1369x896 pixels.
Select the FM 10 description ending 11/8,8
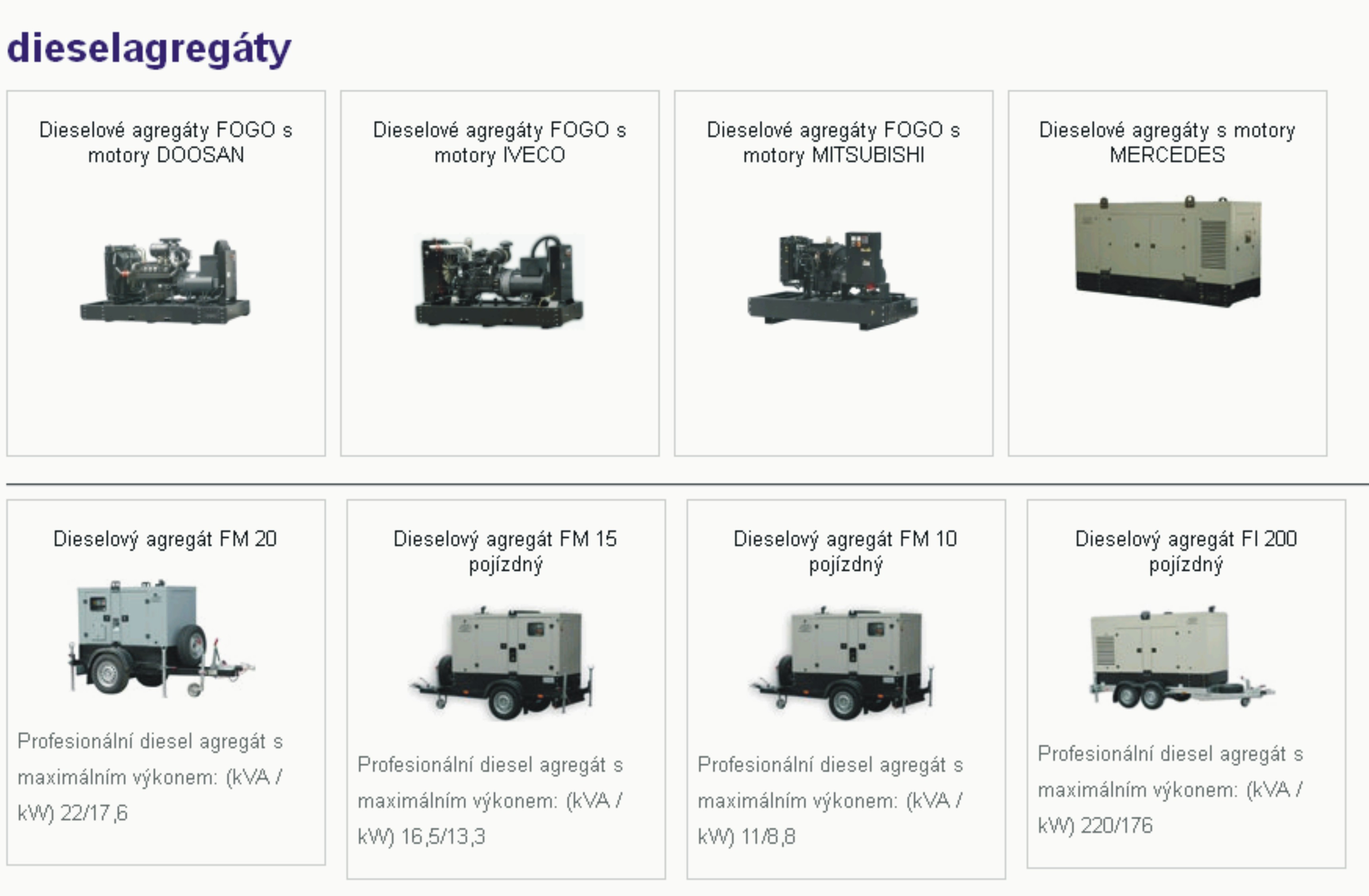point(831,801)
